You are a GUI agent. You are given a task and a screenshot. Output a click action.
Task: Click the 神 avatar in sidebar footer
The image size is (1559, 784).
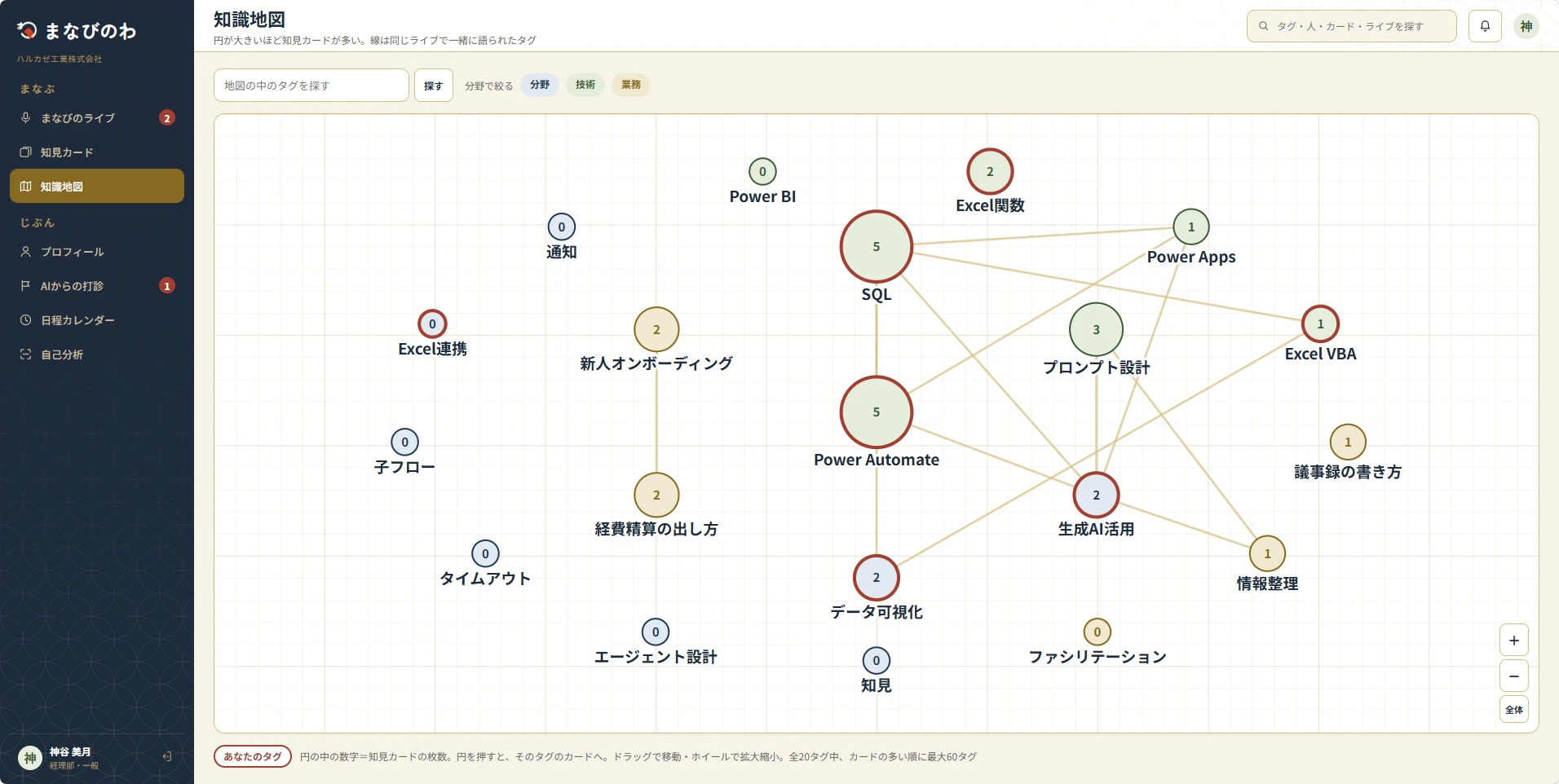coord(30,758)
